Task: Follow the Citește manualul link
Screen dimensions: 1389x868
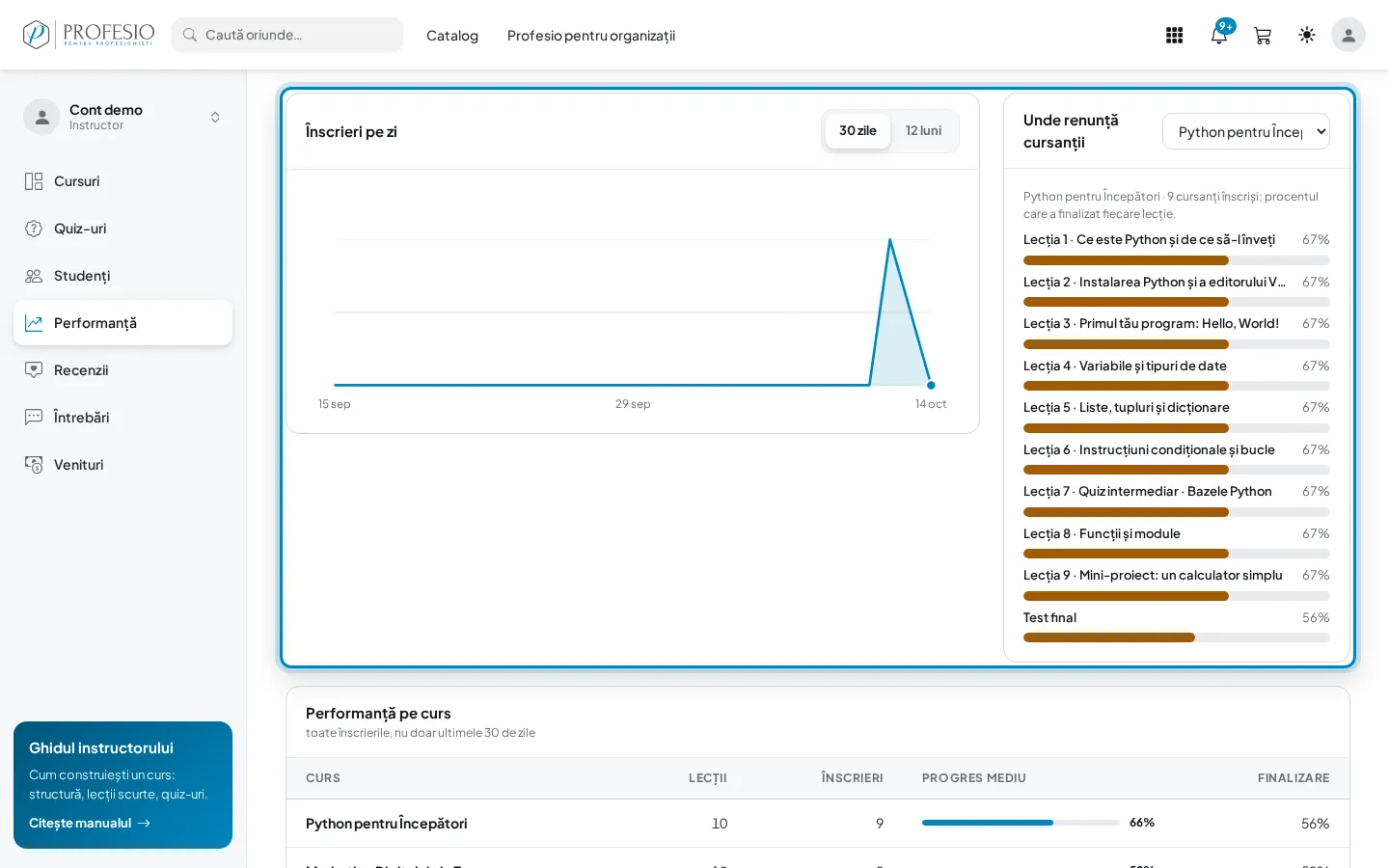Action: (x=90, y=823)
